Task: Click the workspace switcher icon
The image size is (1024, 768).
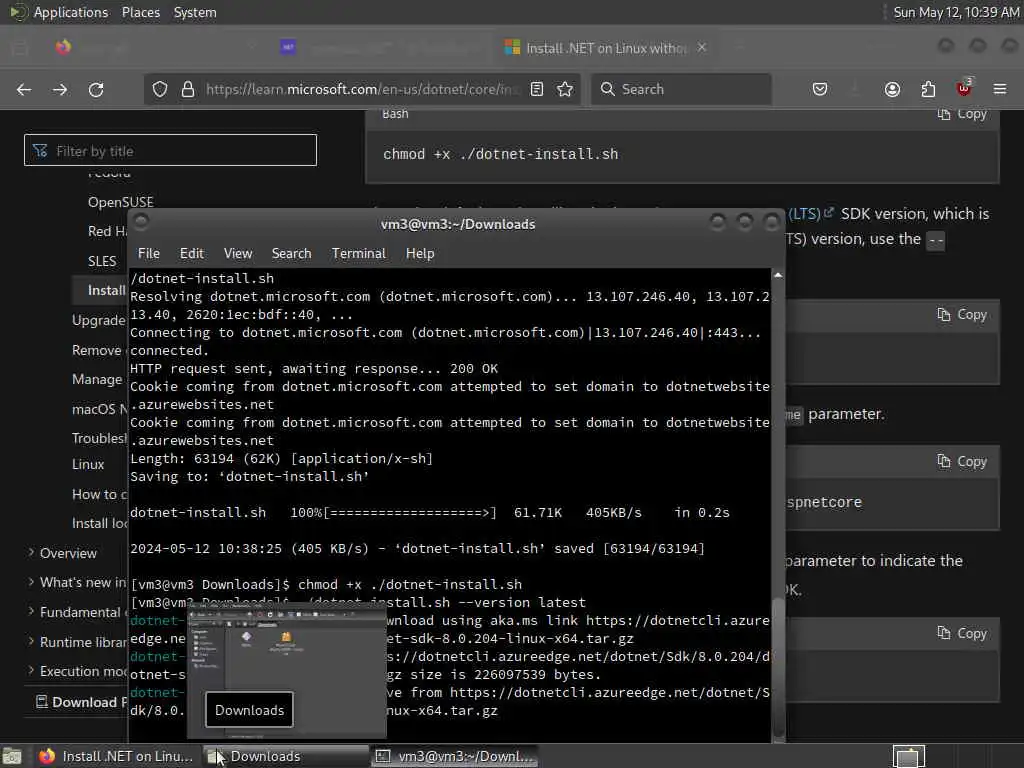Action: 908,756
